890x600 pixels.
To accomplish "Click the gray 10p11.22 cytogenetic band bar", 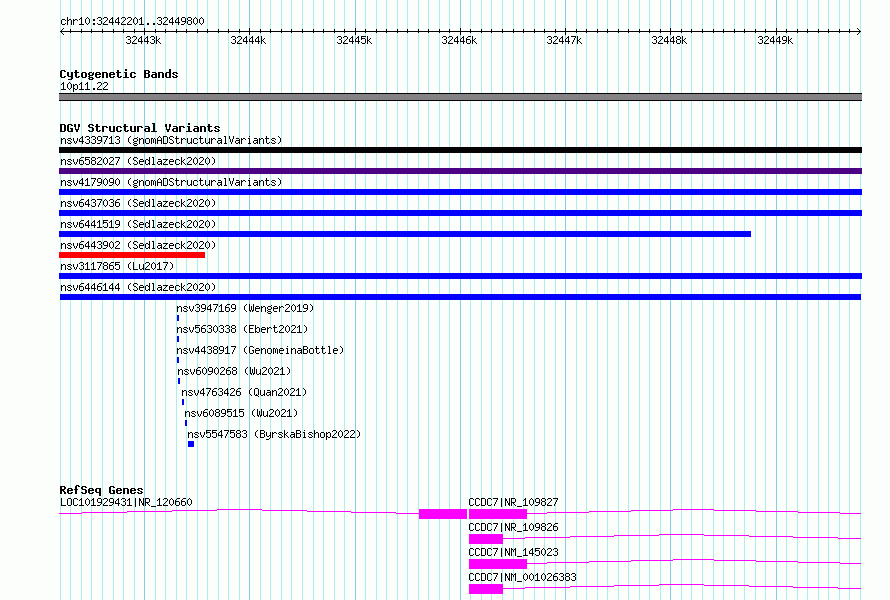I will coord(460,97).
